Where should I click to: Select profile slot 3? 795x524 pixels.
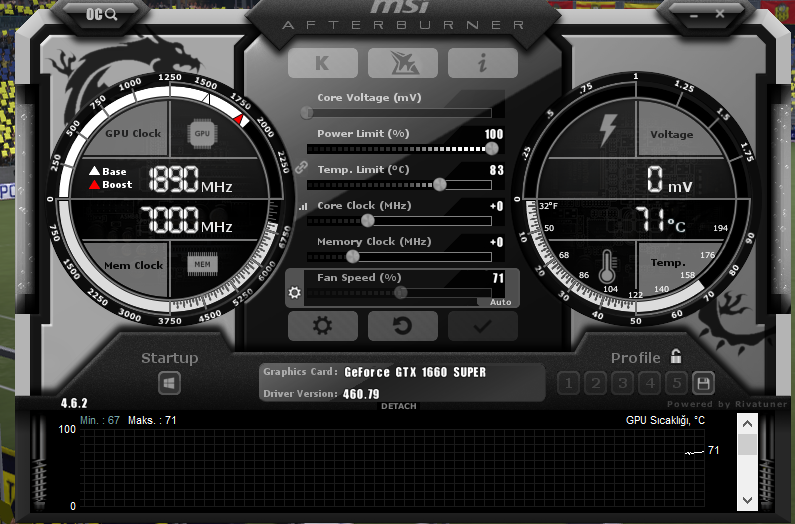623,383
